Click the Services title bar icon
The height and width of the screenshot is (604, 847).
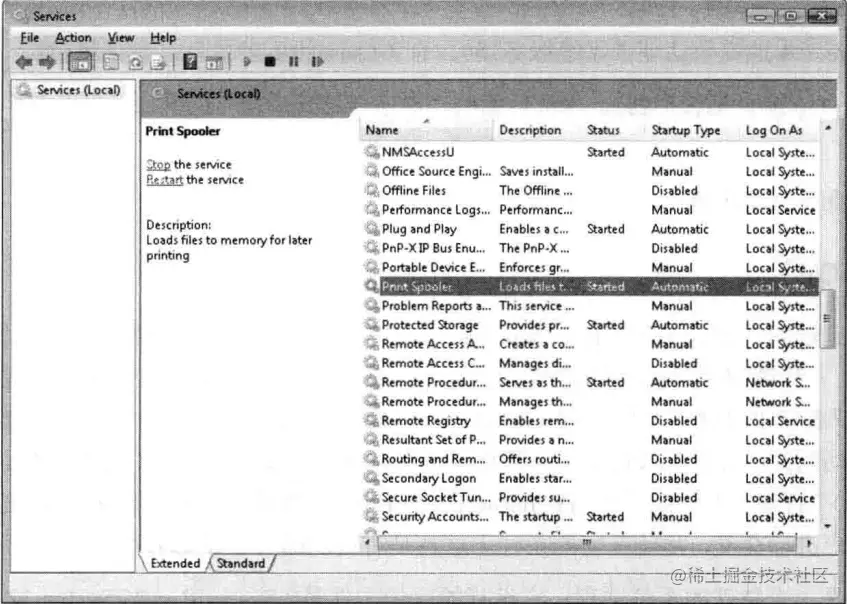tap(21, 15)
